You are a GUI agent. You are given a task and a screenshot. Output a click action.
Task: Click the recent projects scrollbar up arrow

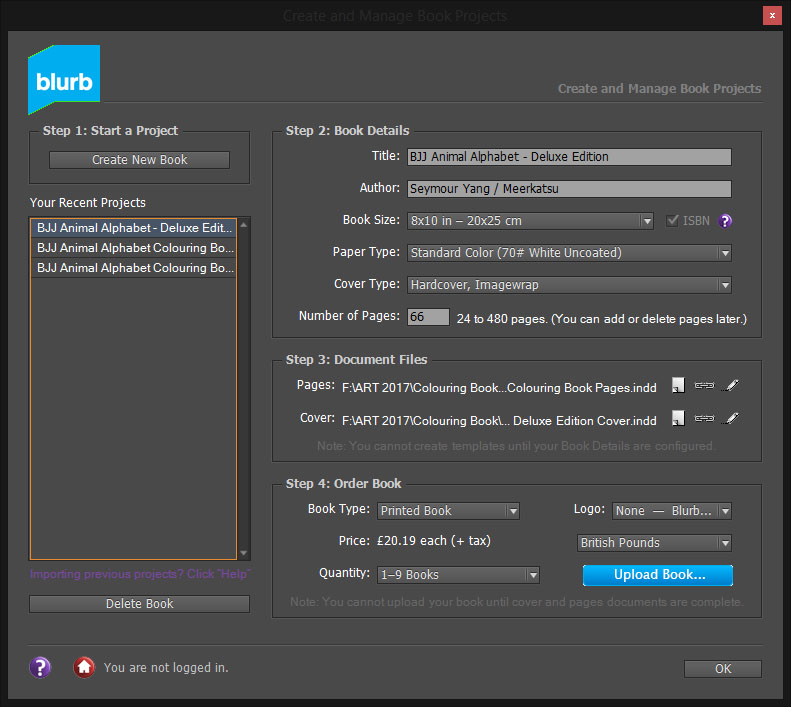coord(244,225)
